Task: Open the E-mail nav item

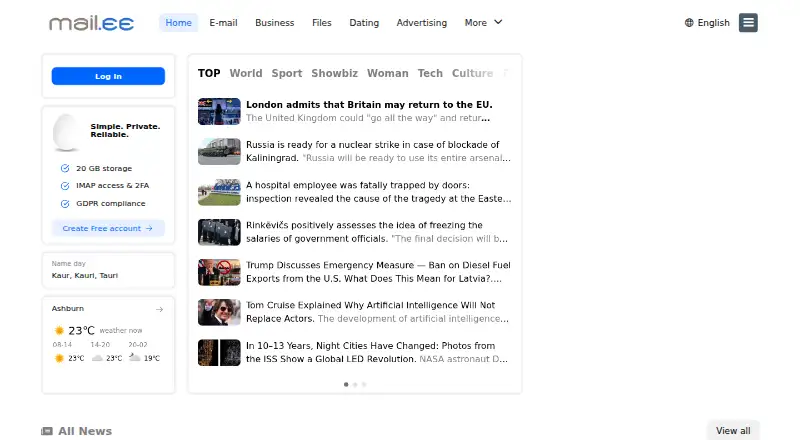Action: (223, 22)
